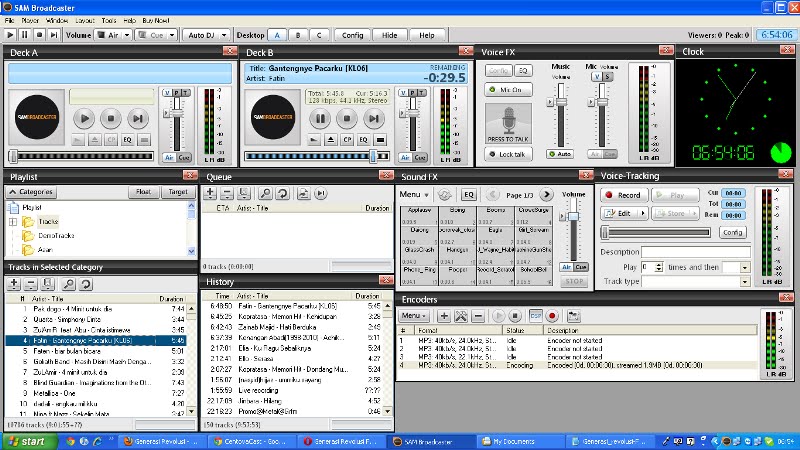Open the Window menu
The width and height of the screenshot is (800, 450).
[57, 20]
